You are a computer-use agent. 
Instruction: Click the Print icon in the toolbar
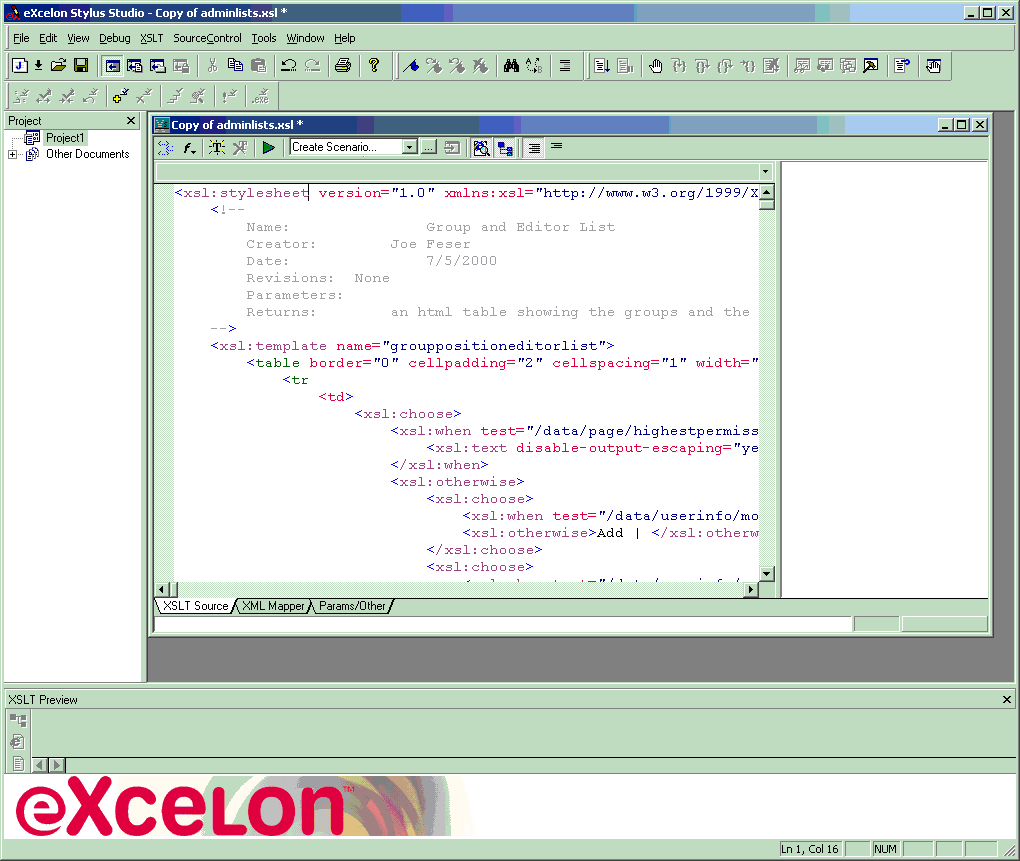343,66
